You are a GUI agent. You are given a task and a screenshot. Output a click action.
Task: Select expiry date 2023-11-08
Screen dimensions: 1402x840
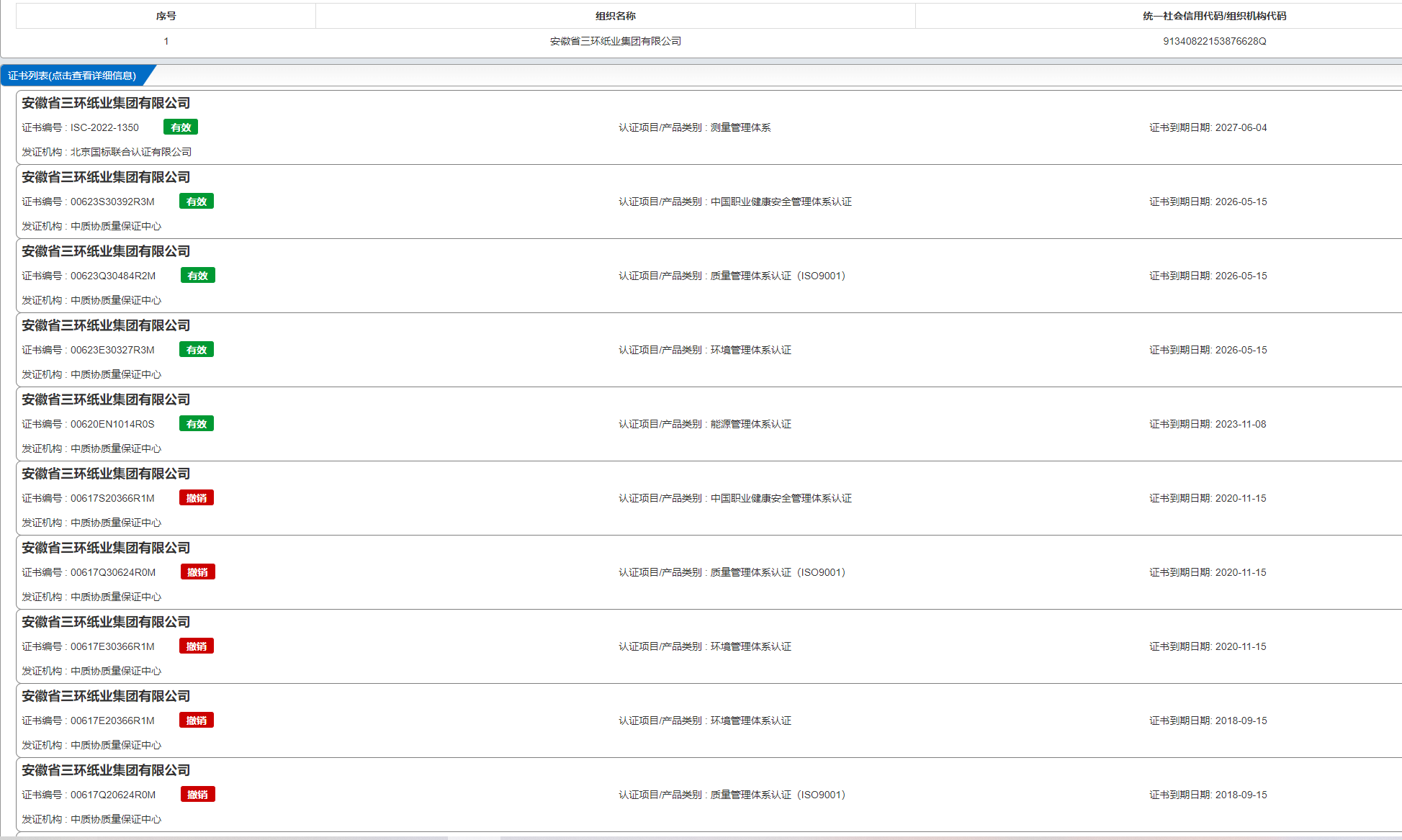1241,424
